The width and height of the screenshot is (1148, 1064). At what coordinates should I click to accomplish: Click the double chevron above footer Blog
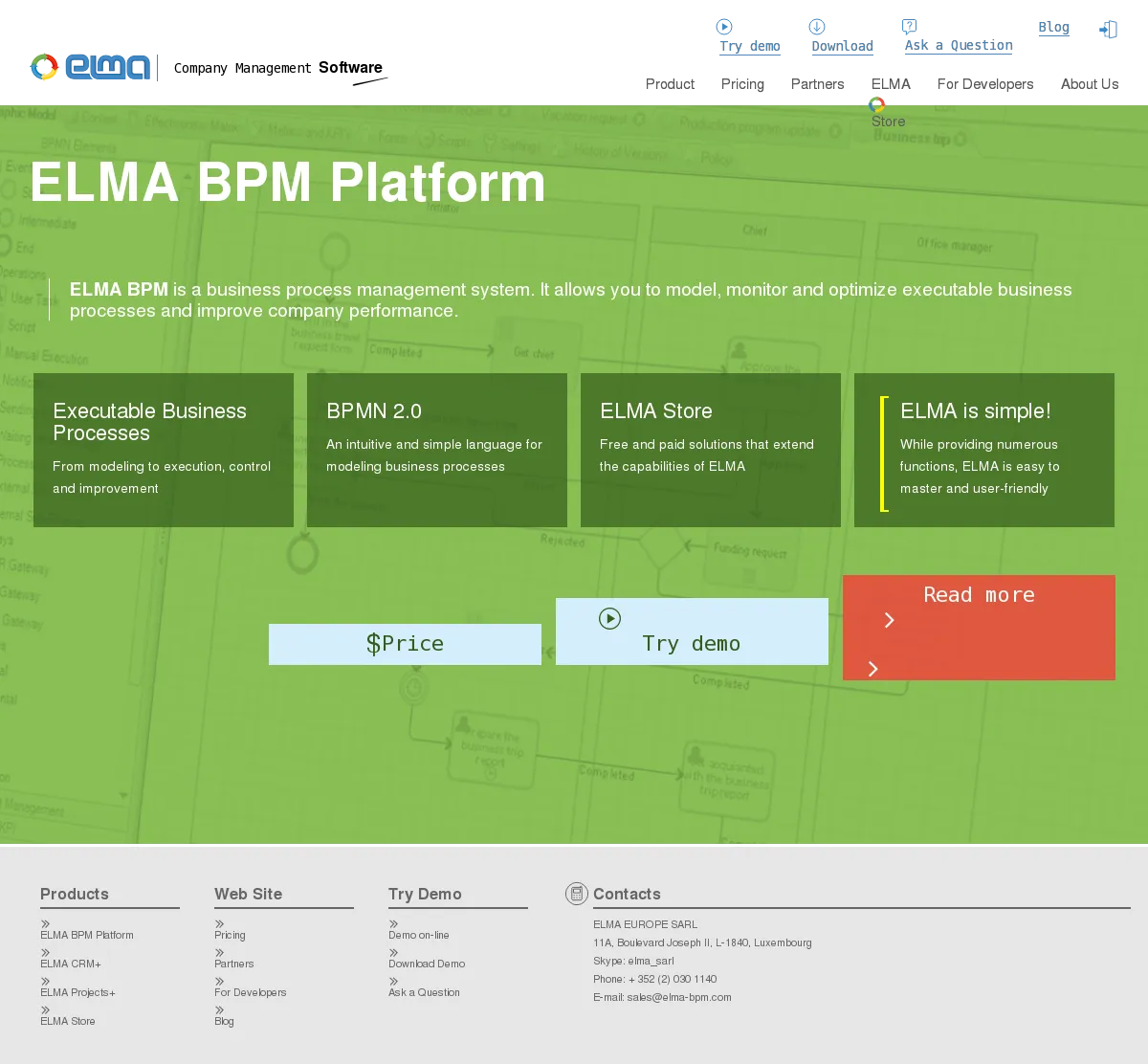219,1010
